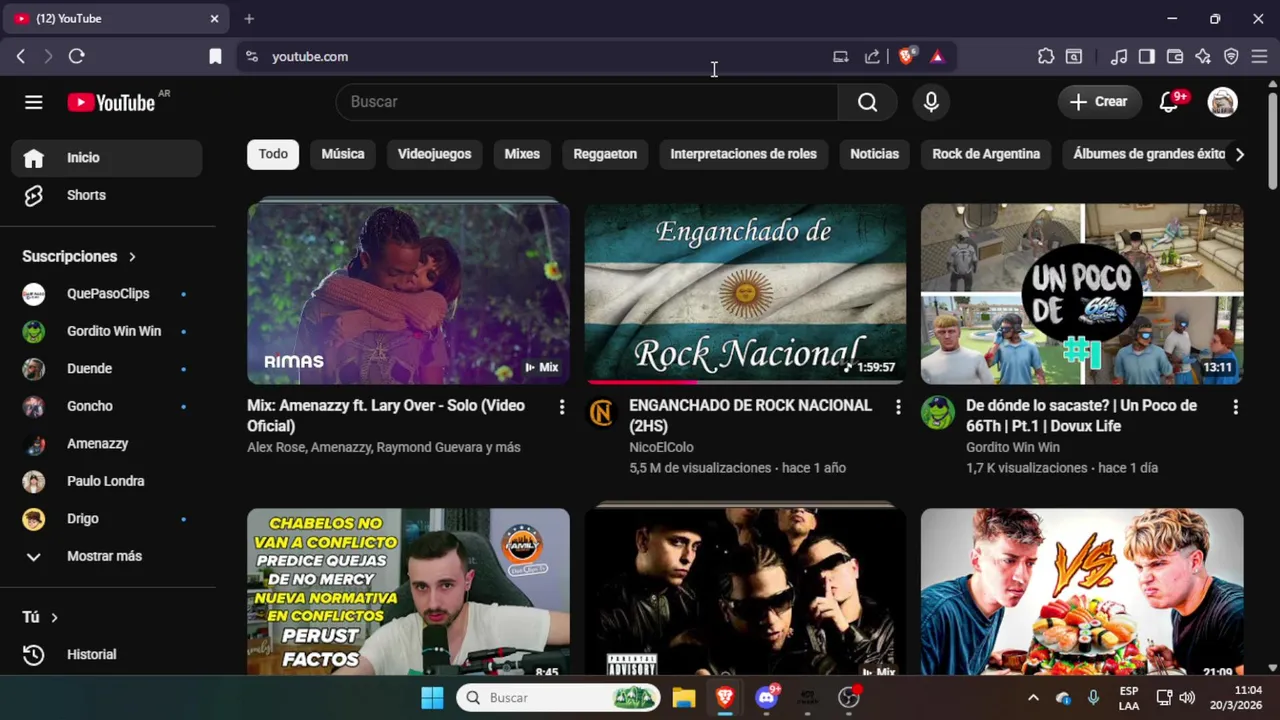This screenshot has width=1280, height=720.
Task: Open File Explorer from the taskbar
Action: pyautogui.click(x=684, y=698)
